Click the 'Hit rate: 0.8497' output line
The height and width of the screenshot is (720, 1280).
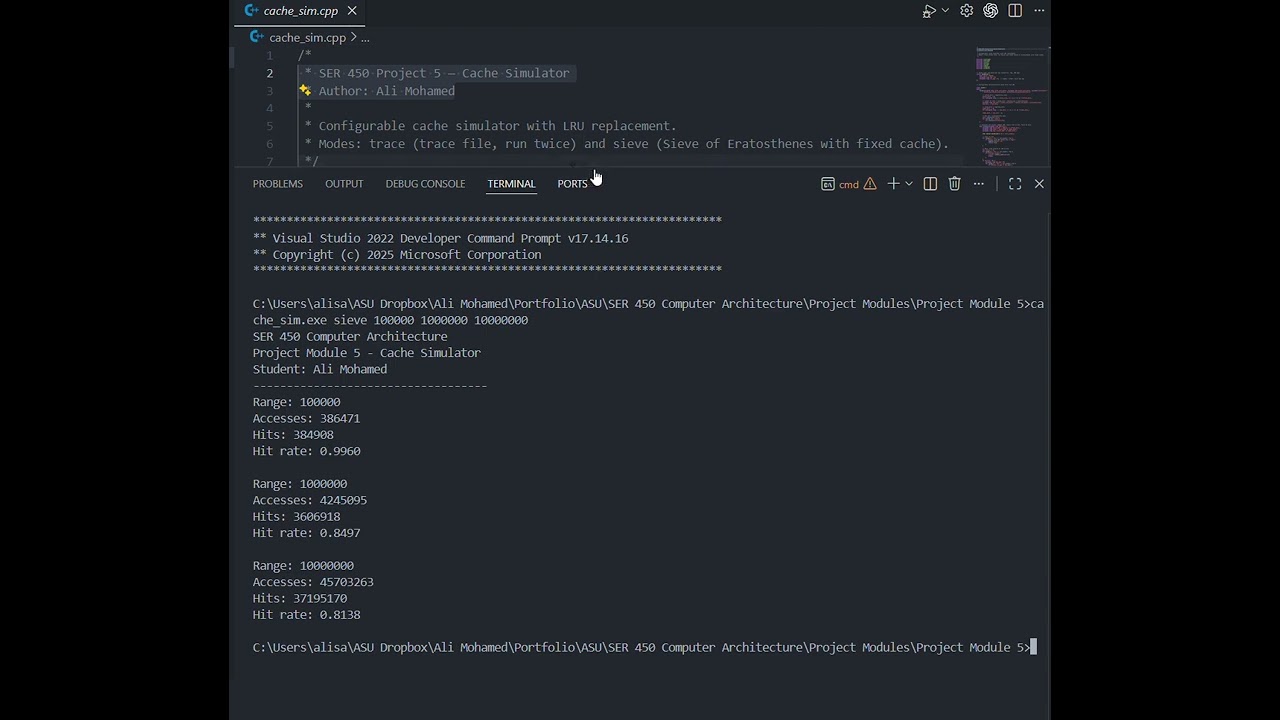click(x=306, y=533)
